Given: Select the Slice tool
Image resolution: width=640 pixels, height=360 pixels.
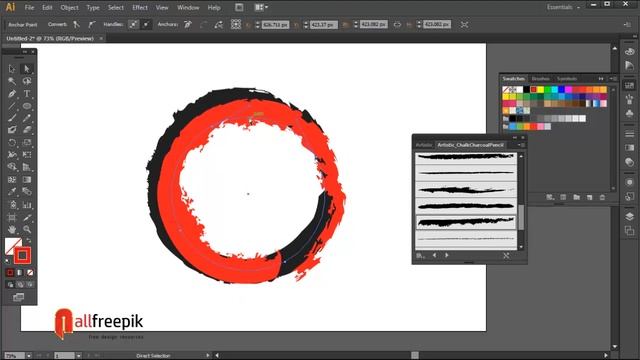Looking at the screenshot, I should [27, 218].
